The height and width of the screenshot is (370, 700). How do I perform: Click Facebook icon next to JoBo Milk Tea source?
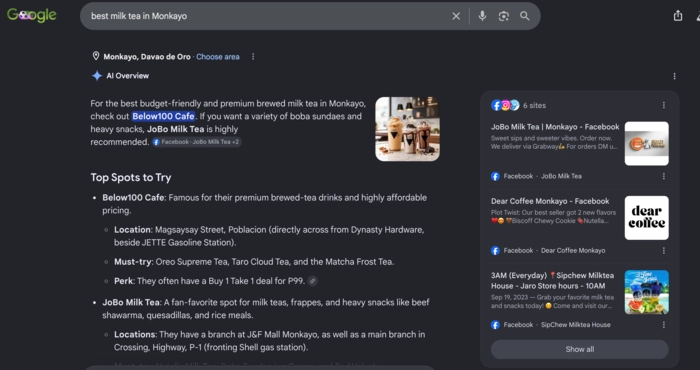495,176
